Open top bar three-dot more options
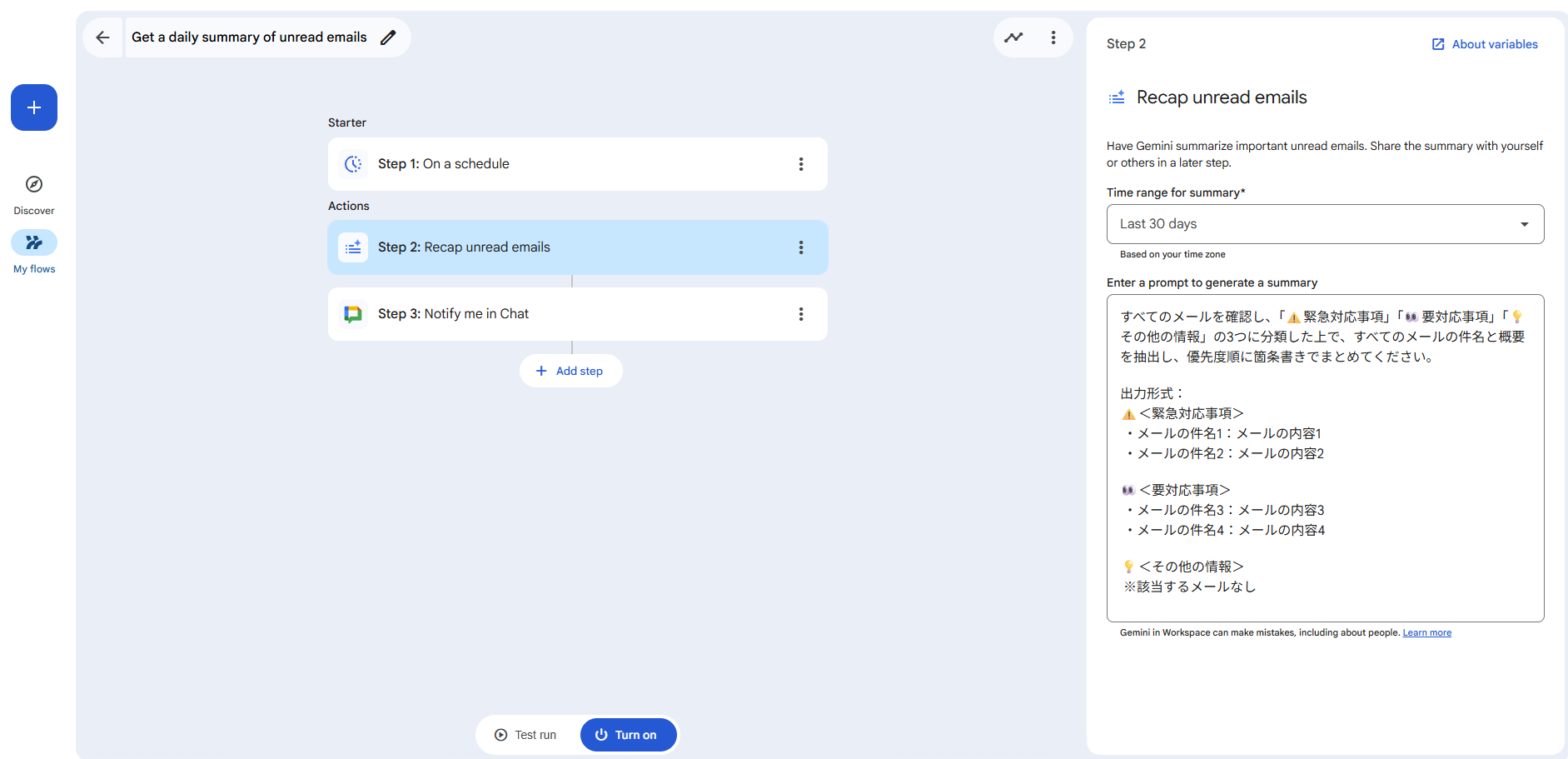Viewport: 1568px width, 759px height. coord(1053,37)
